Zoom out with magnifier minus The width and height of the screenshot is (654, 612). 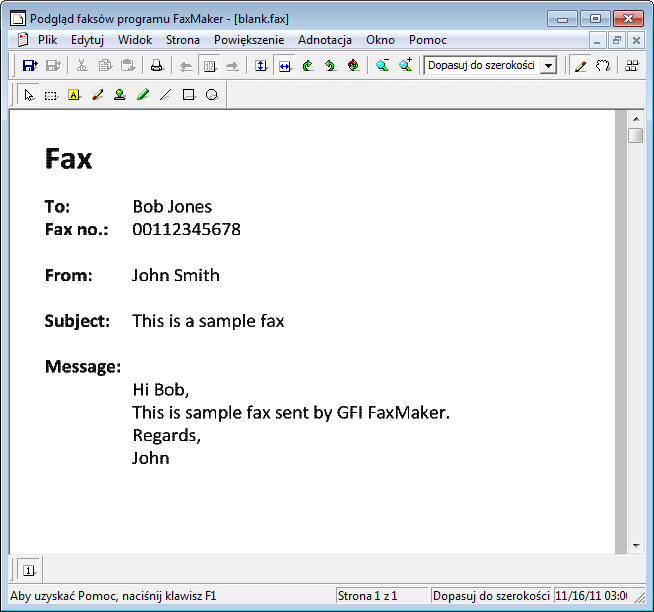(382, 65)
